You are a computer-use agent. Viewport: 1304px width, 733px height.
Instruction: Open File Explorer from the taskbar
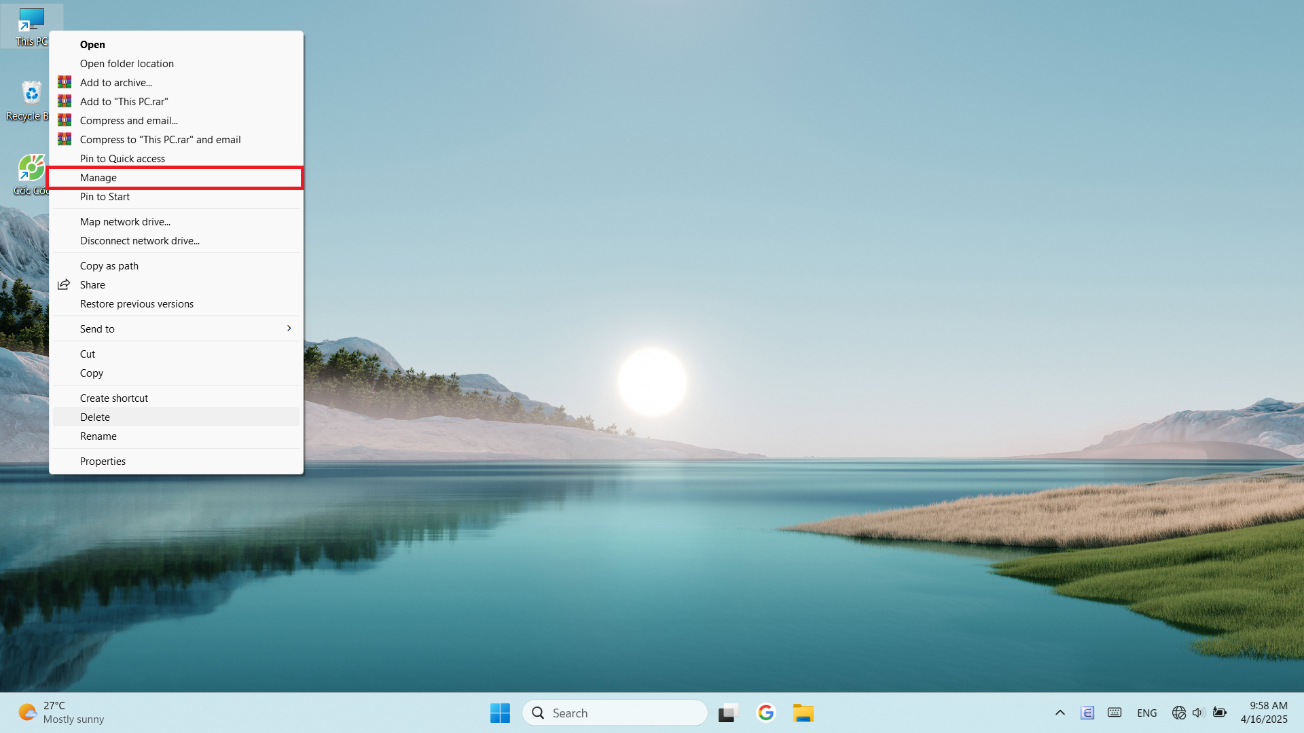pos(803,713)
